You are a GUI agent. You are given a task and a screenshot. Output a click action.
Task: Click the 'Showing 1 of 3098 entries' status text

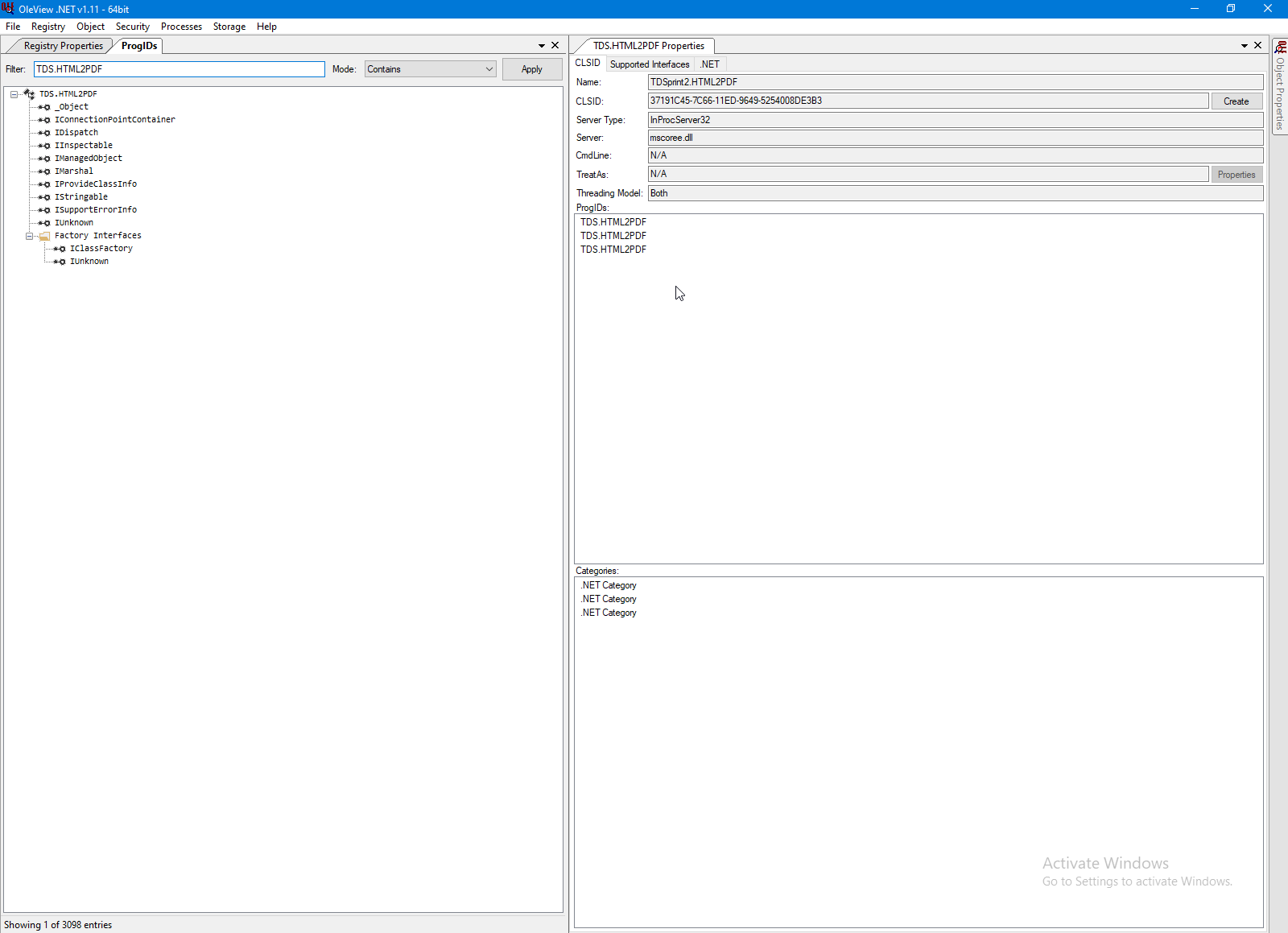[x=58, y=925]
